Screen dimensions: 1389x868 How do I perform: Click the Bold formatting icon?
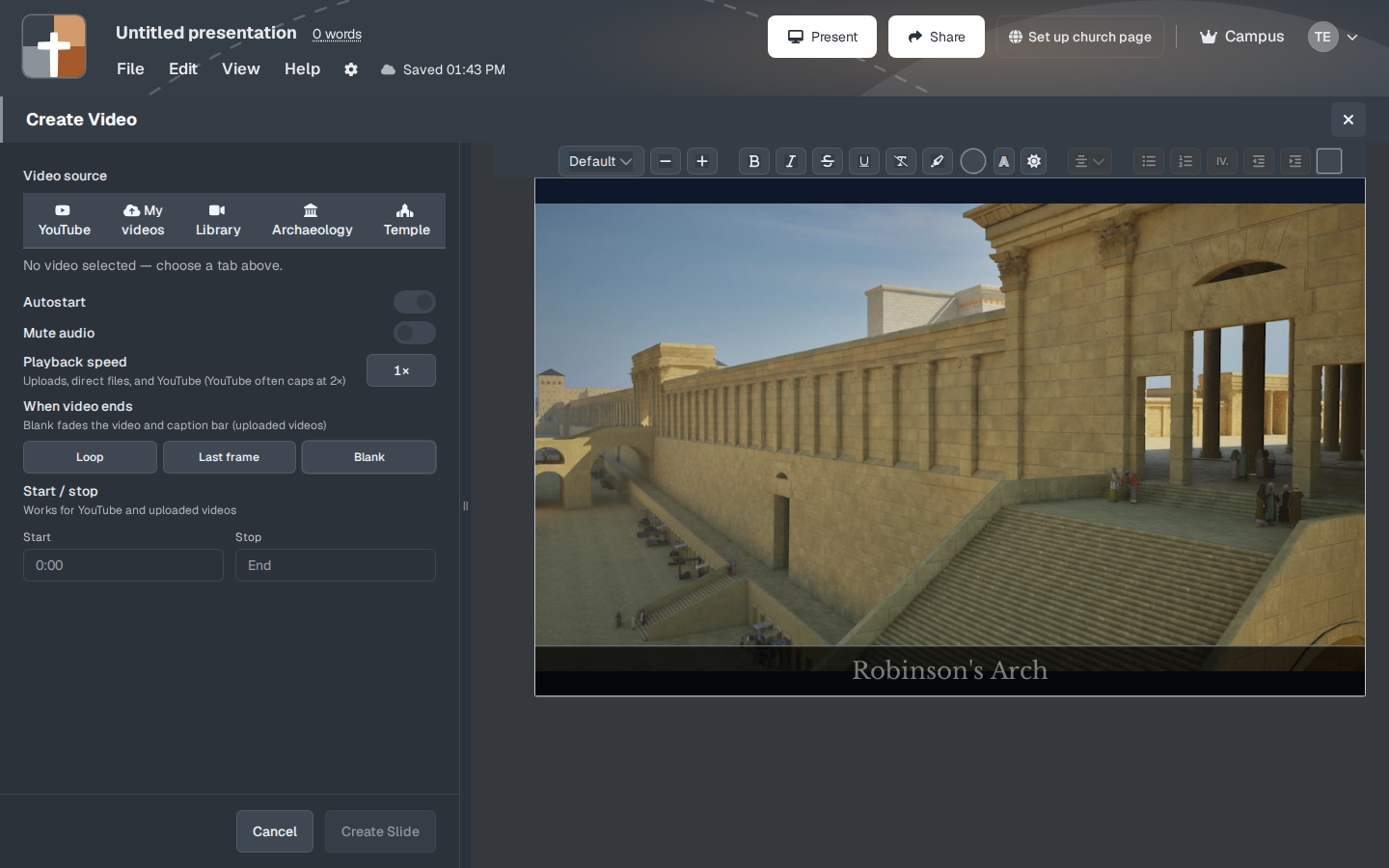754,161
